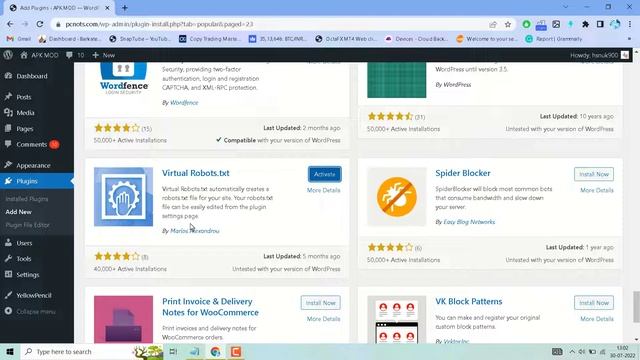Open the WordPress logo menu in admin bar
The image size is (640, 360).
click(8, 55)
